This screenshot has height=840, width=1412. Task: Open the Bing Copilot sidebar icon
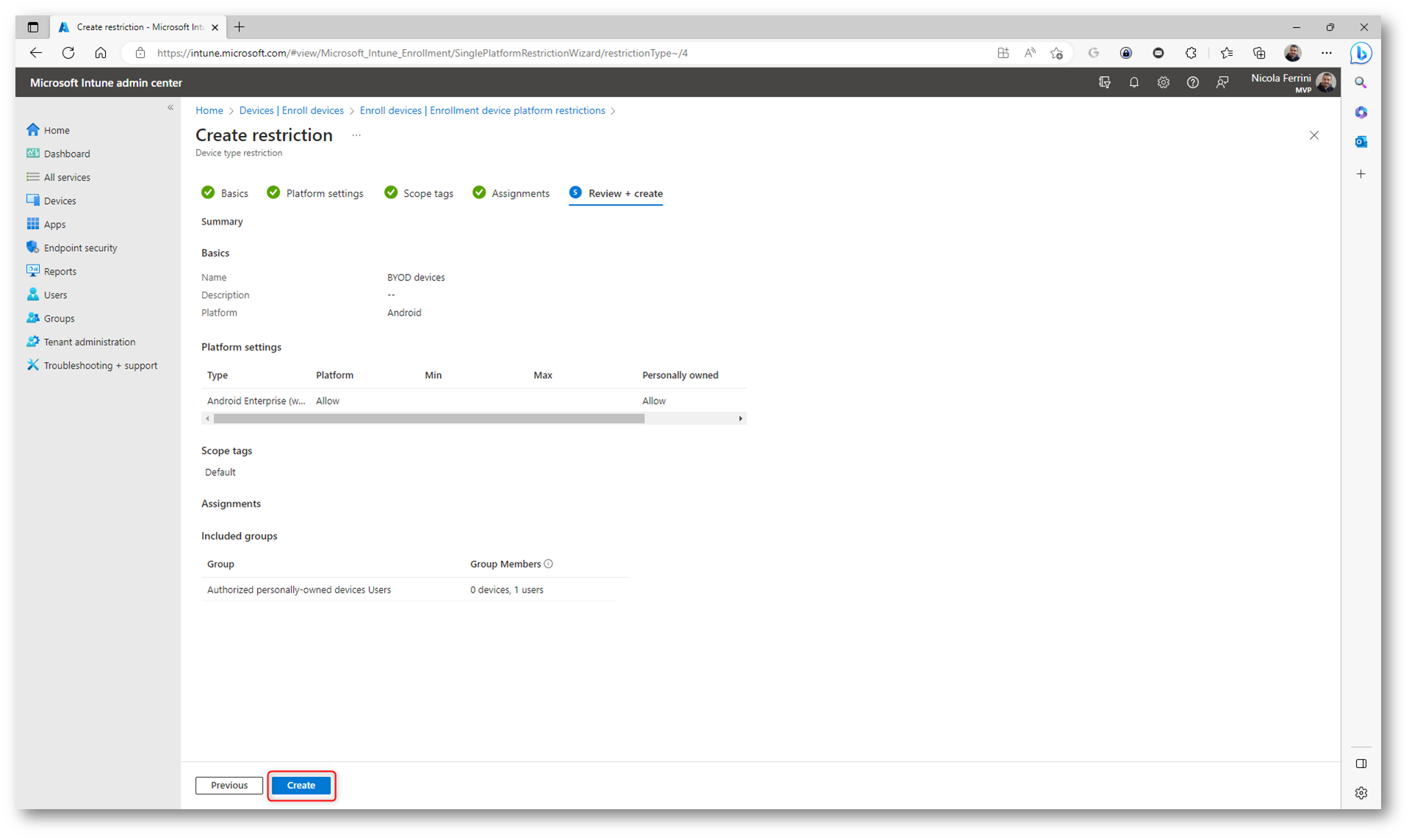pyautogui.click(x=1361, y=54)
